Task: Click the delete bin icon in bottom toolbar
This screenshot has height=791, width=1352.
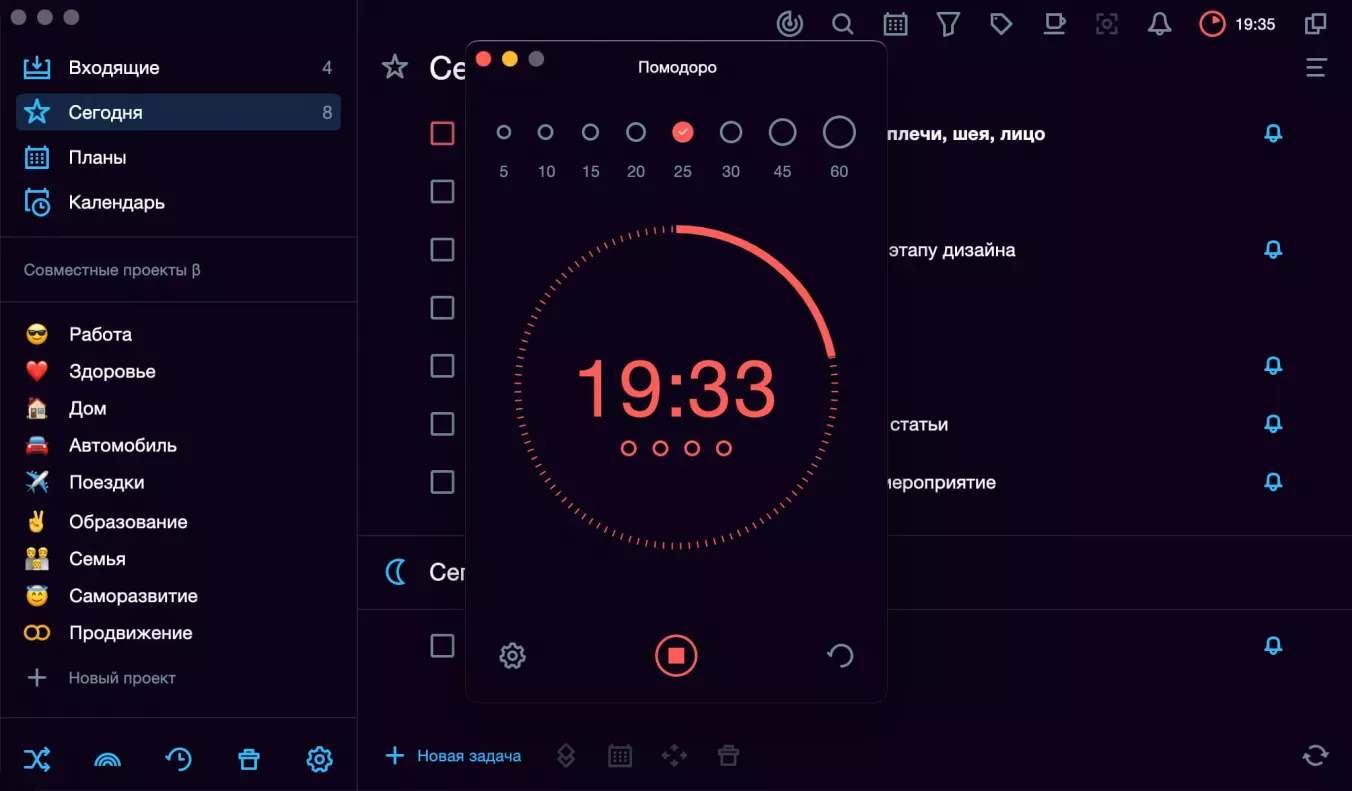Action: (x=728, y=756)
